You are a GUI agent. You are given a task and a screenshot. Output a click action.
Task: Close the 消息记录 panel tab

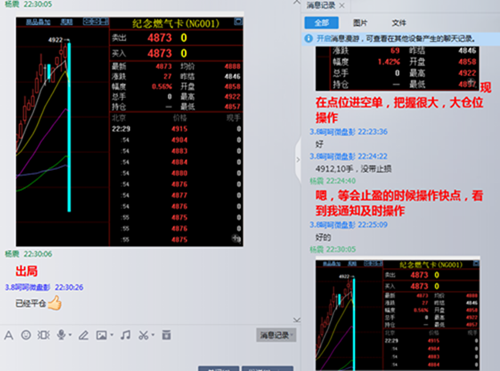point(342,5)
